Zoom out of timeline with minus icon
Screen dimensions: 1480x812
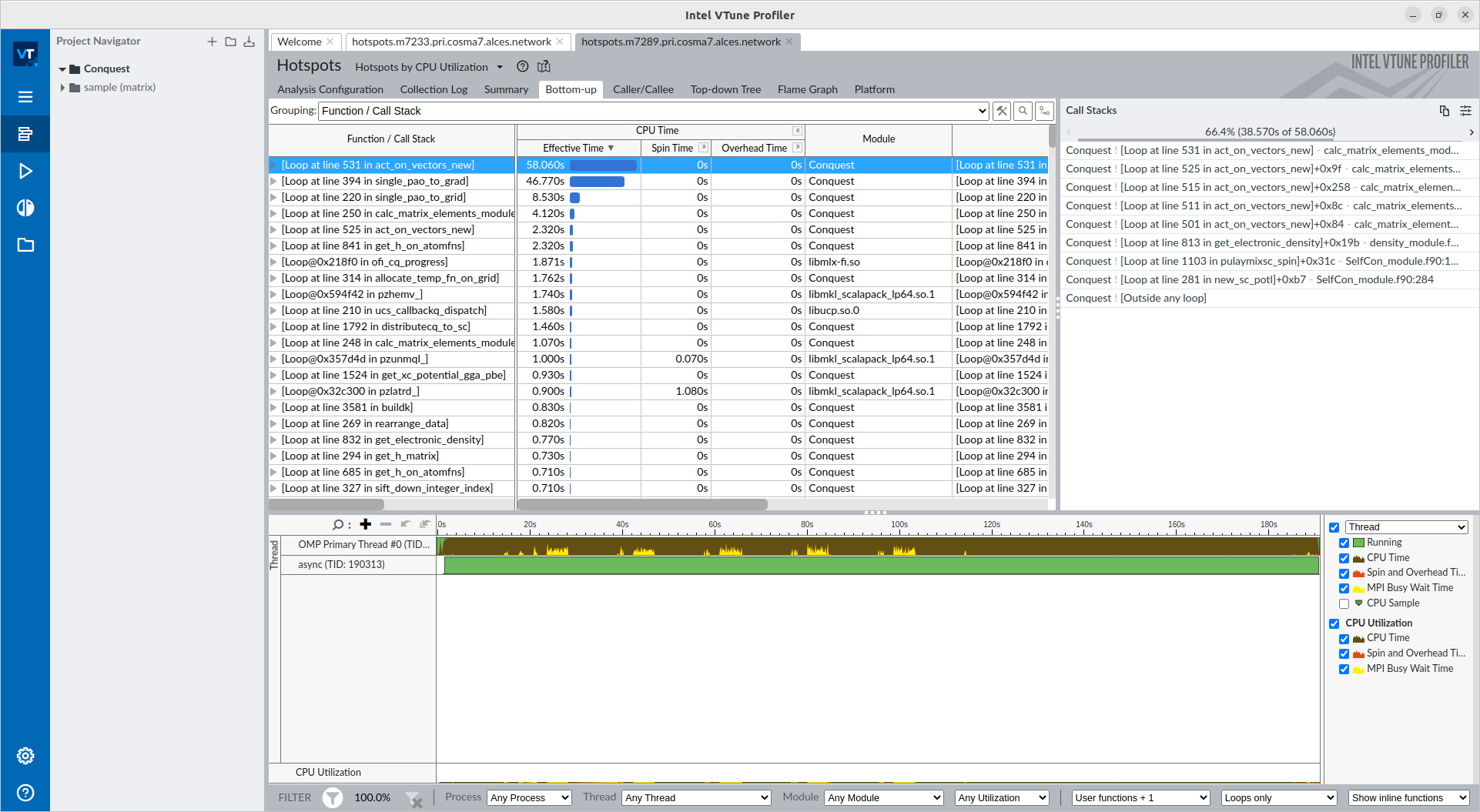pos(386,524)
